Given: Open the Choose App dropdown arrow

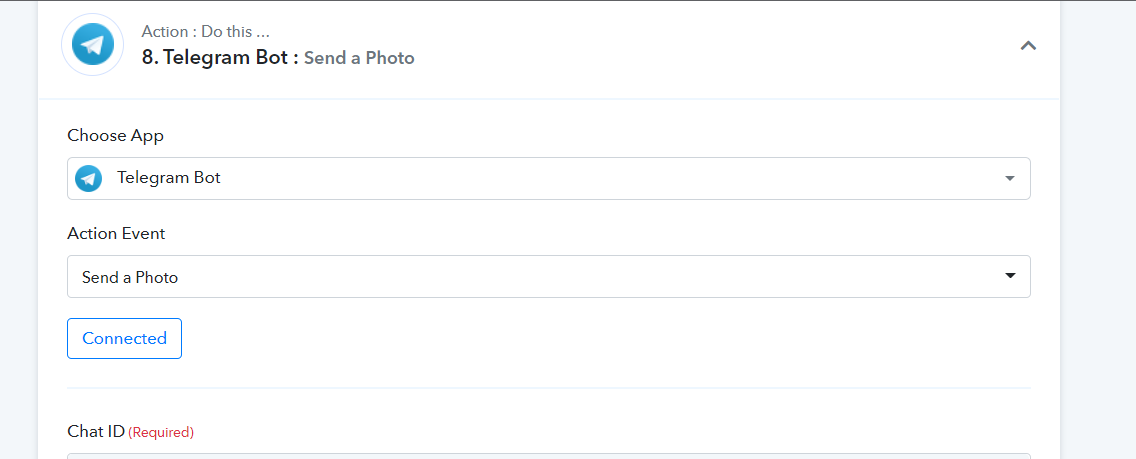Looking at the screenshot, I should pos(1009,178).
